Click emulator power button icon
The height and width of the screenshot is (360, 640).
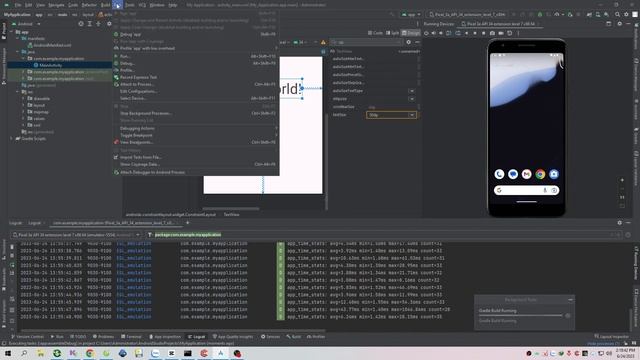pyautogui.click(x=426, y=33)
